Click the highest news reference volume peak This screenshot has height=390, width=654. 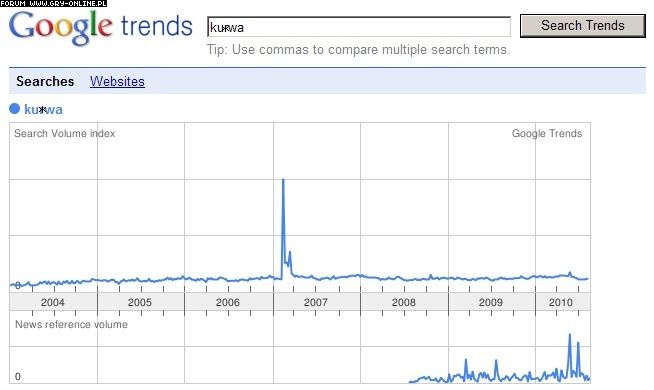click(570, 335)
